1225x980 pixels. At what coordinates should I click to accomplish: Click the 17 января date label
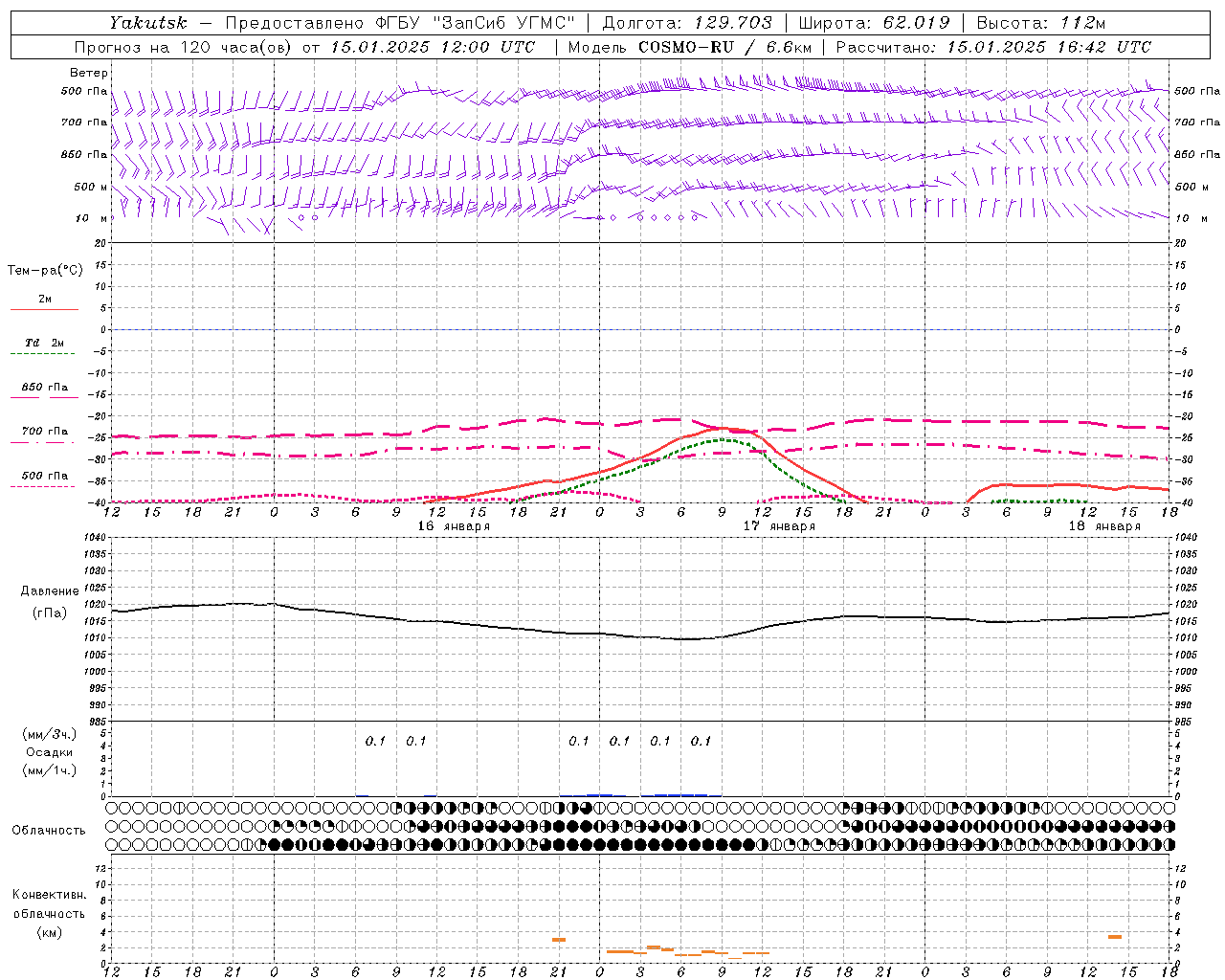(x=779, y=525)
